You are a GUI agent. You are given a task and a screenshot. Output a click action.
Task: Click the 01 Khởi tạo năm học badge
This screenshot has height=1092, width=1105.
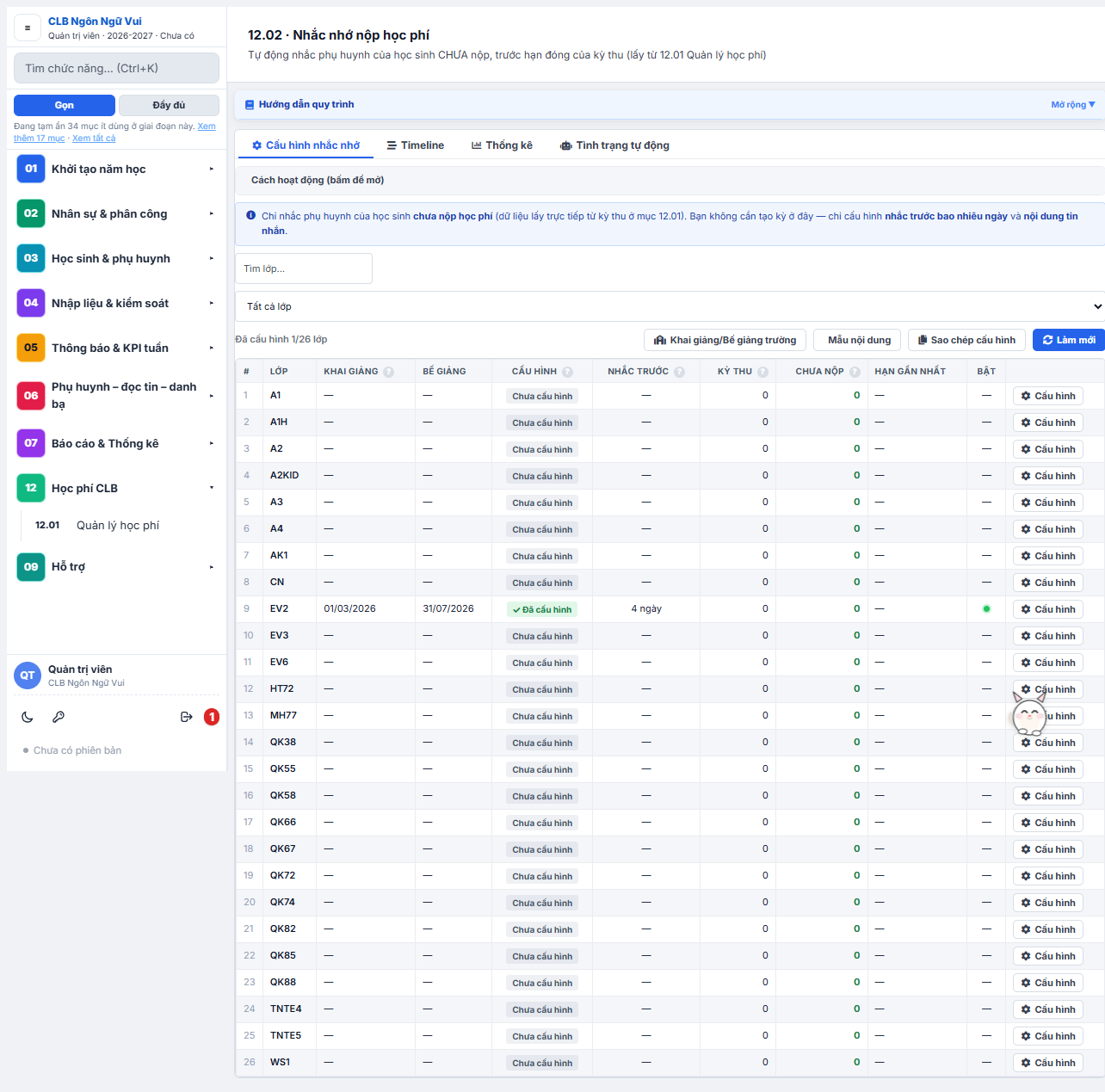(31, 169)
